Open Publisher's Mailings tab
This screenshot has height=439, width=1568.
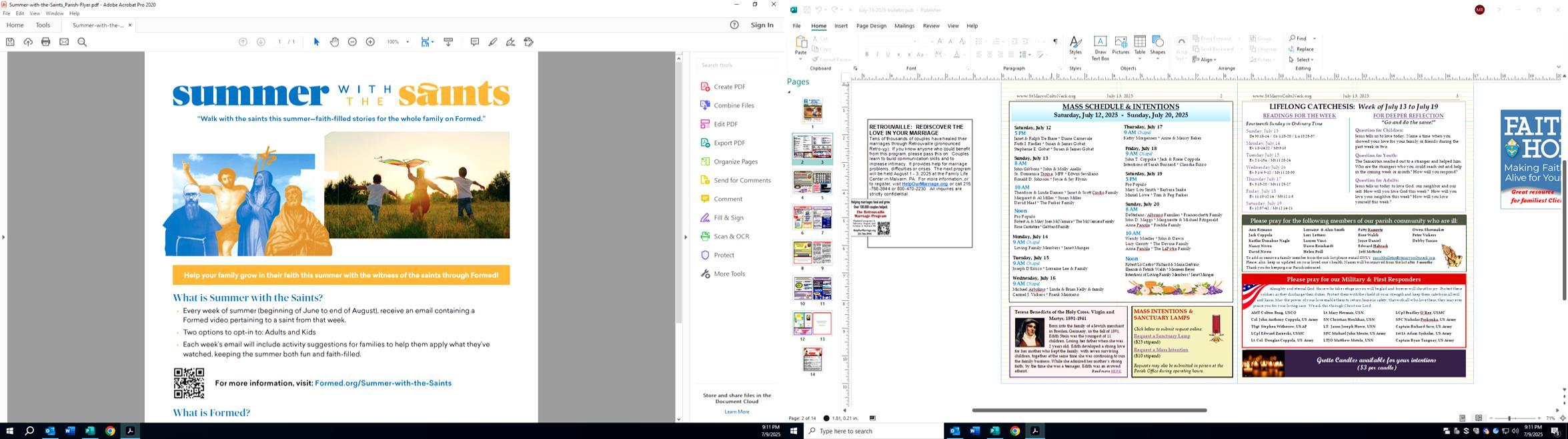(904, 26)
